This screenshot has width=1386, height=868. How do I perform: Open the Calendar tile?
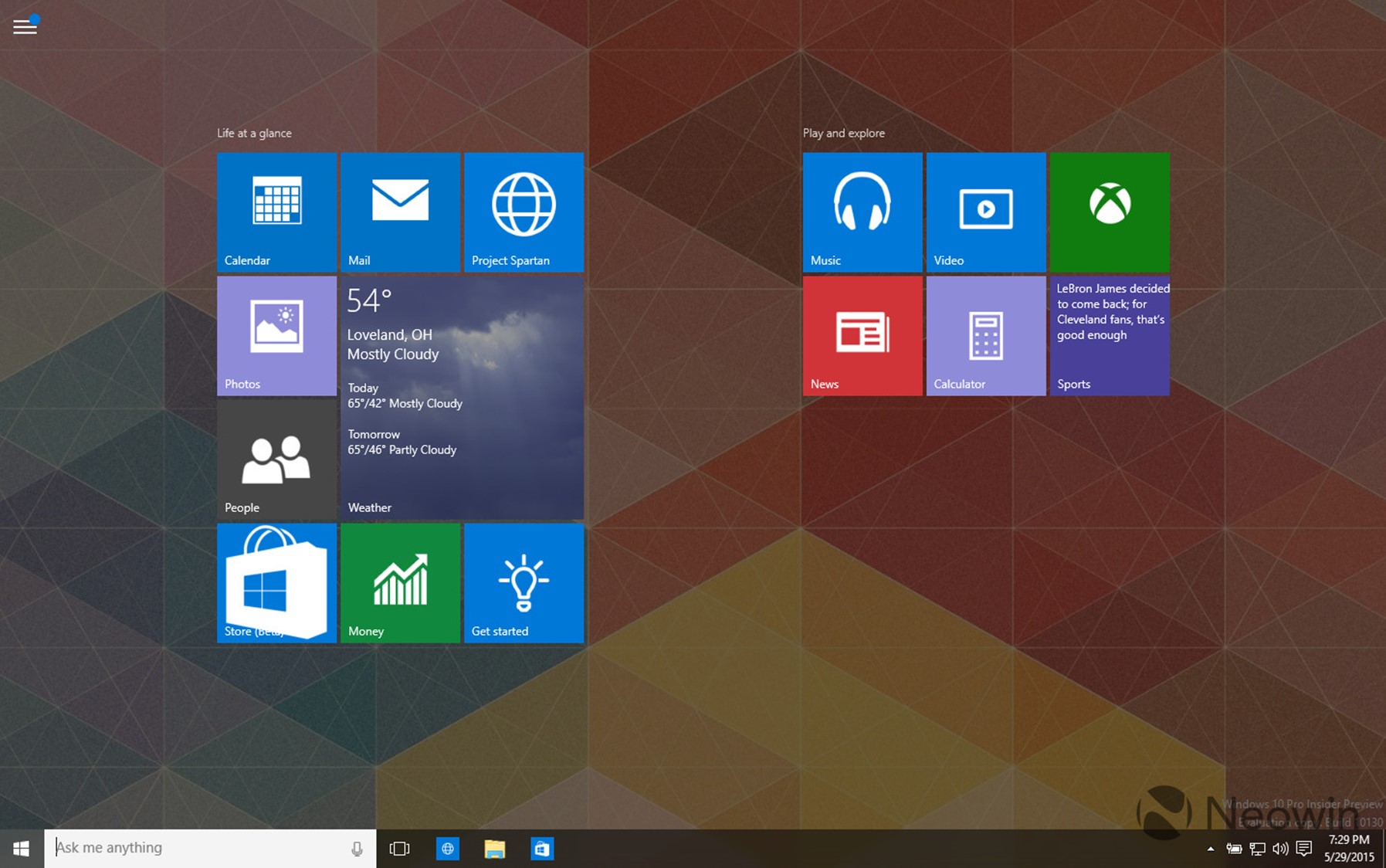coord(276,212)
